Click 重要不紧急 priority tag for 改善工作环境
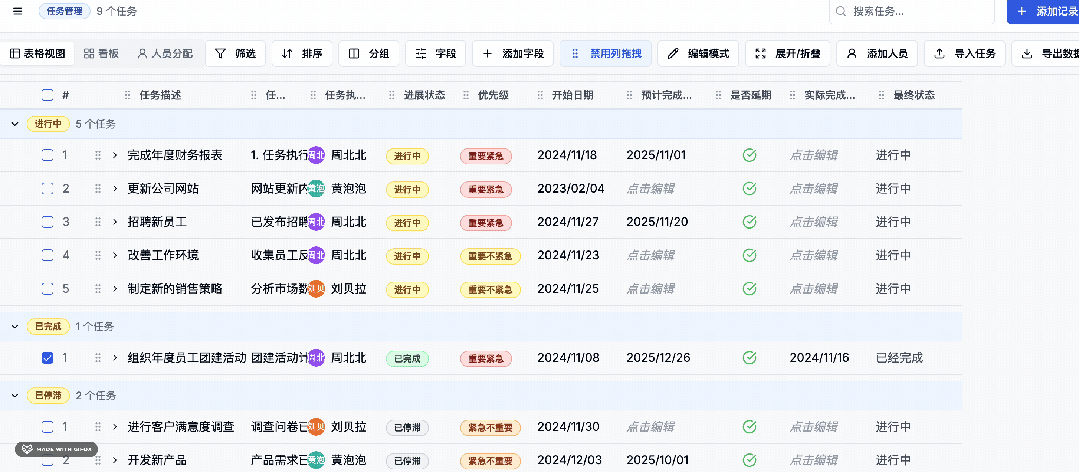 tap(490, 256)
